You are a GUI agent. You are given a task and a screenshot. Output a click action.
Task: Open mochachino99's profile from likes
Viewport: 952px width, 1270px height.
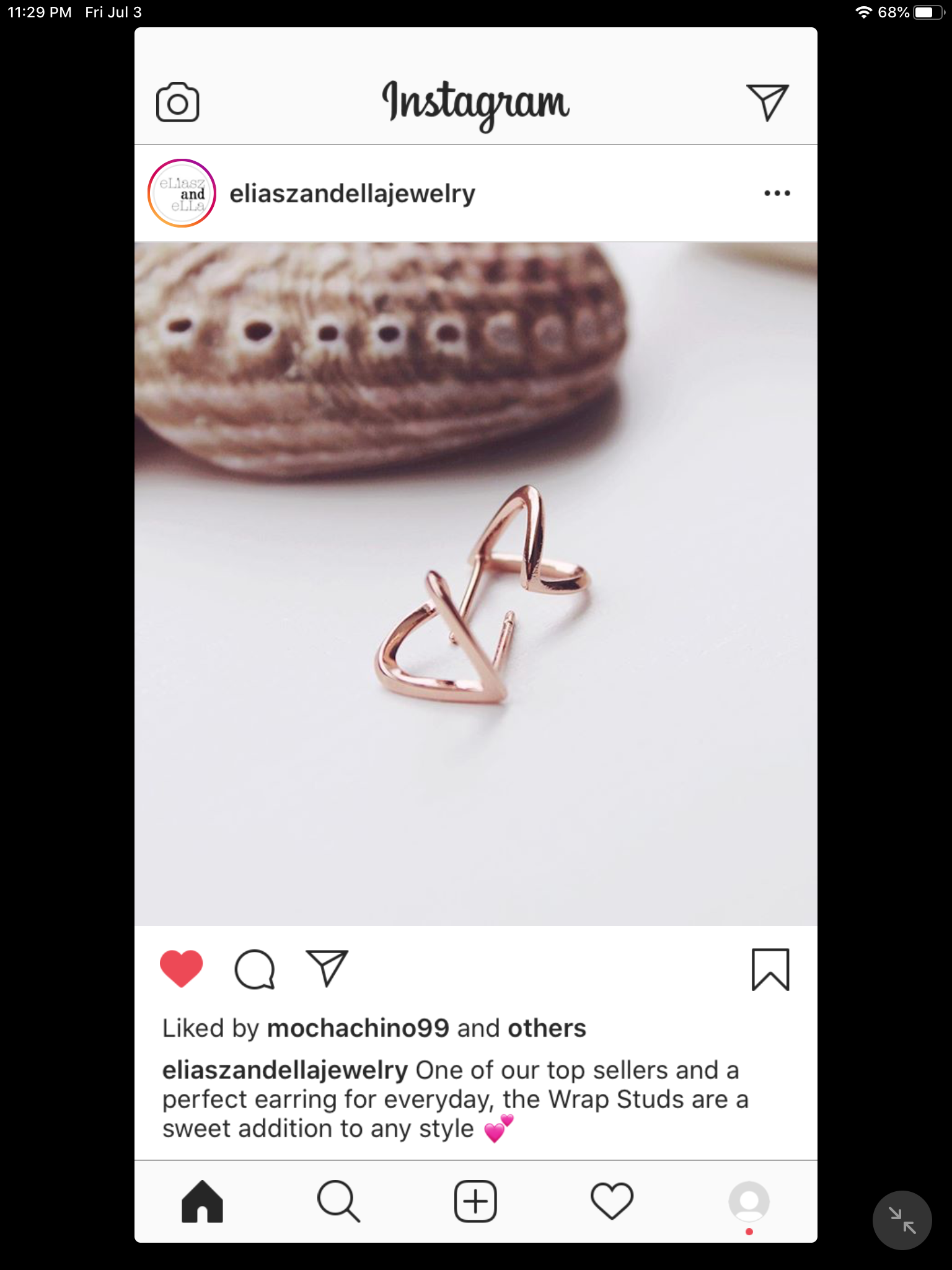pos(358,1028)
